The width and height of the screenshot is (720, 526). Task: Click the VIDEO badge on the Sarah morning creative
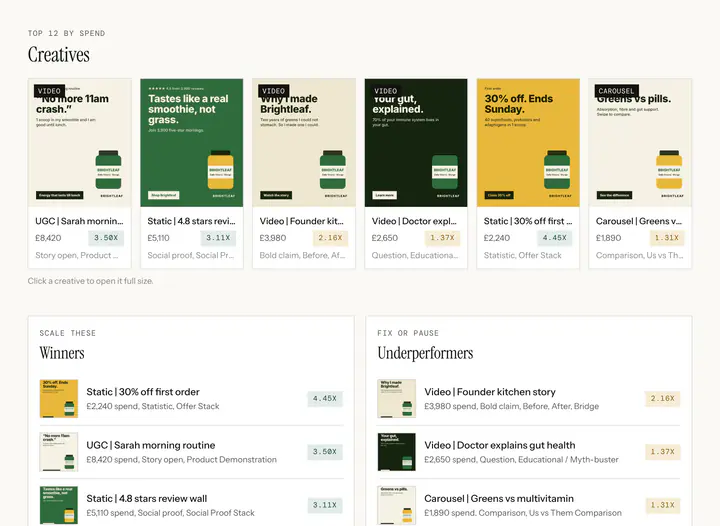49,91
